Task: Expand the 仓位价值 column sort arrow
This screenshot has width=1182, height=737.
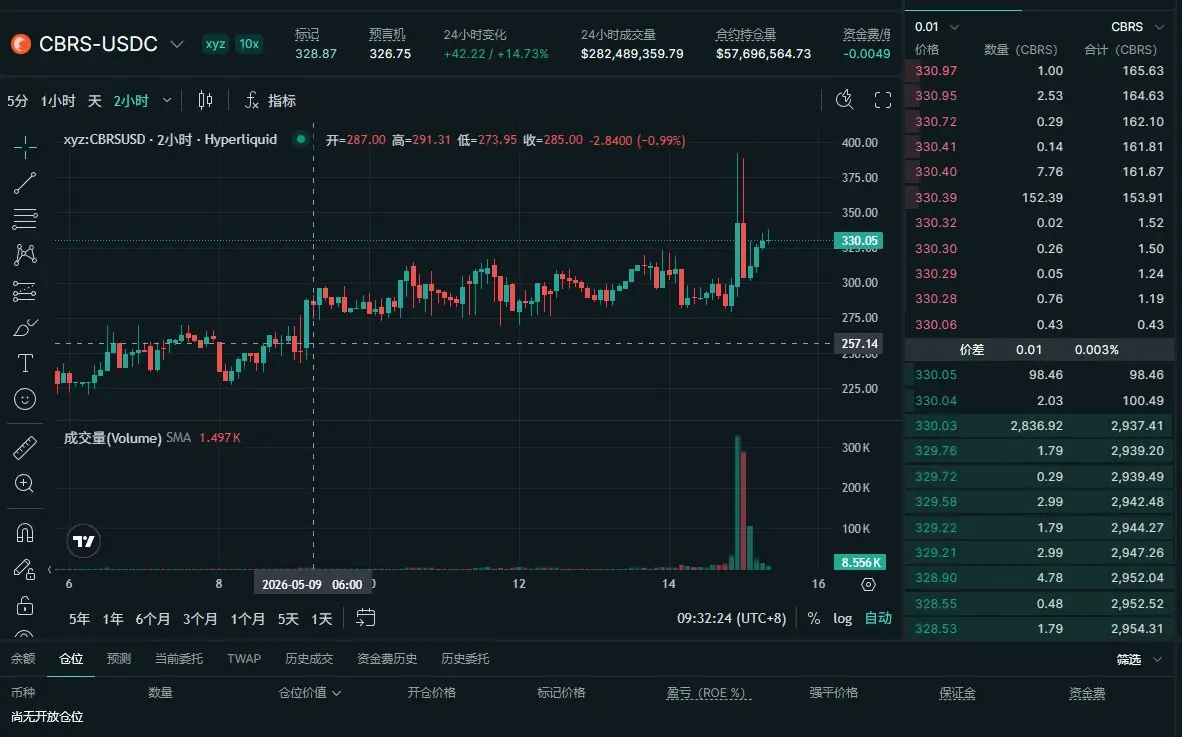Action: (337, 693)
